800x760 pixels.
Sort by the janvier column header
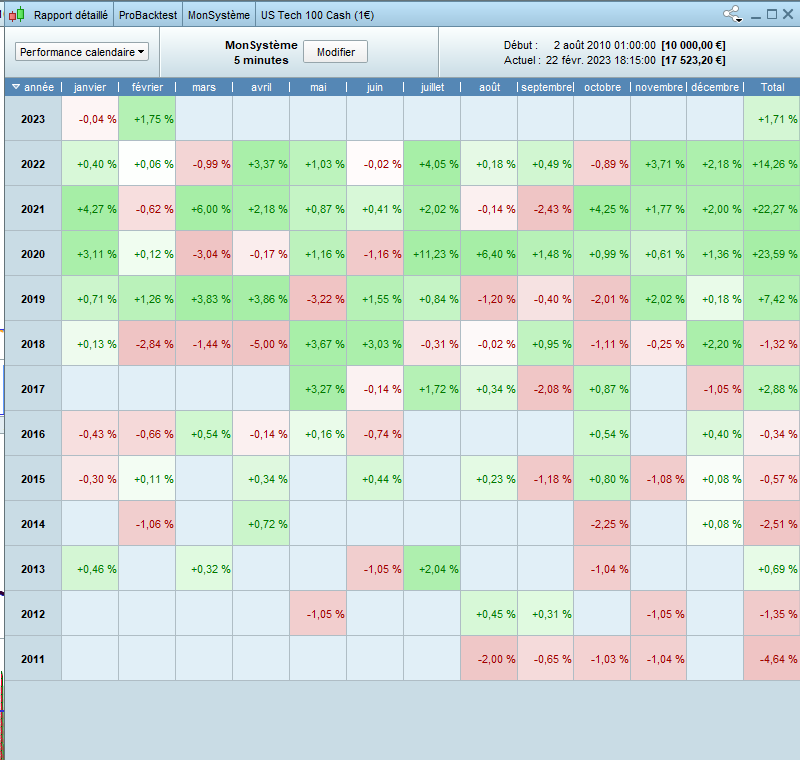pyautogui.click(x=90, y=87)
